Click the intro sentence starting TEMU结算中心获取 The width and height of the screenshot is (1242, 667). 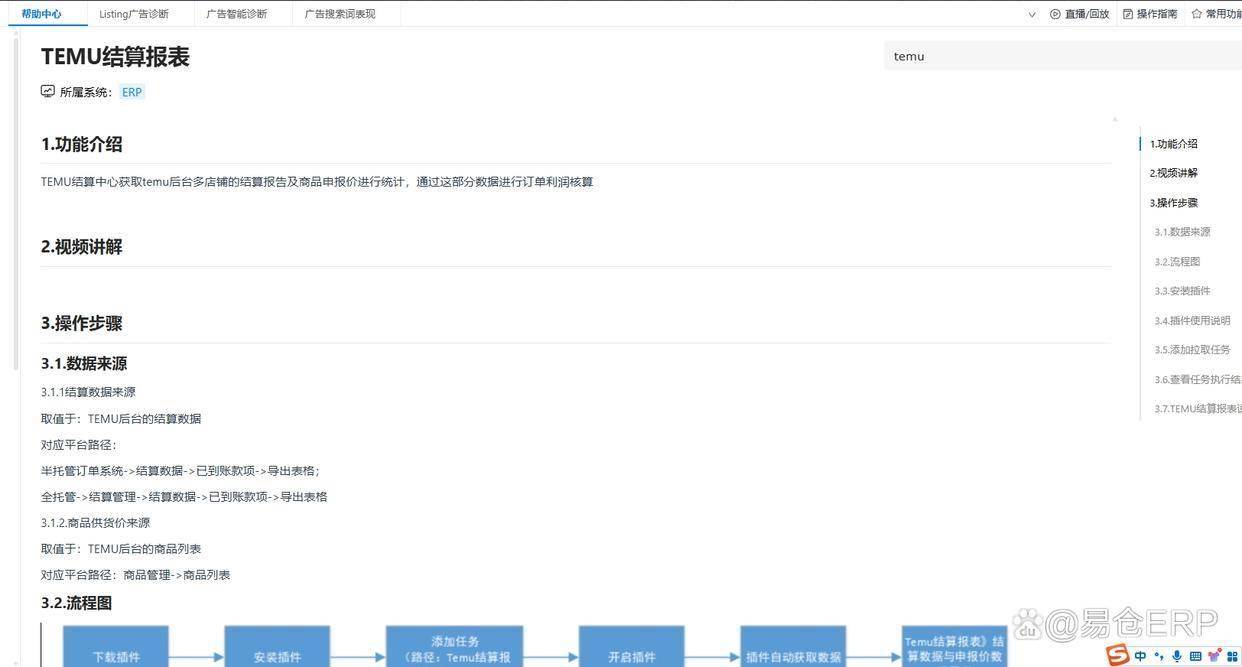tap(317, 182)
